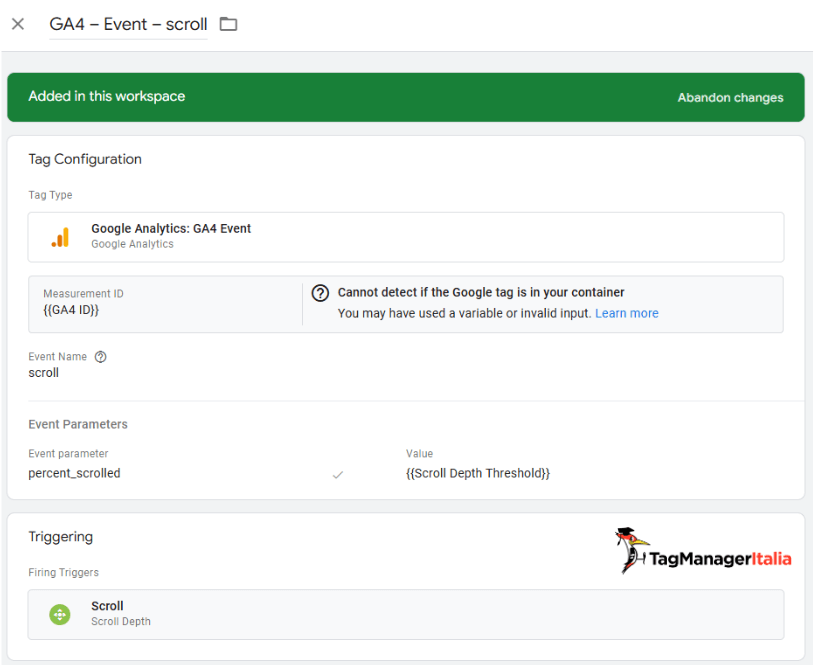Click the Google Analytics subtitle under tag type
814x665 pixels.
tap(132, 244)
